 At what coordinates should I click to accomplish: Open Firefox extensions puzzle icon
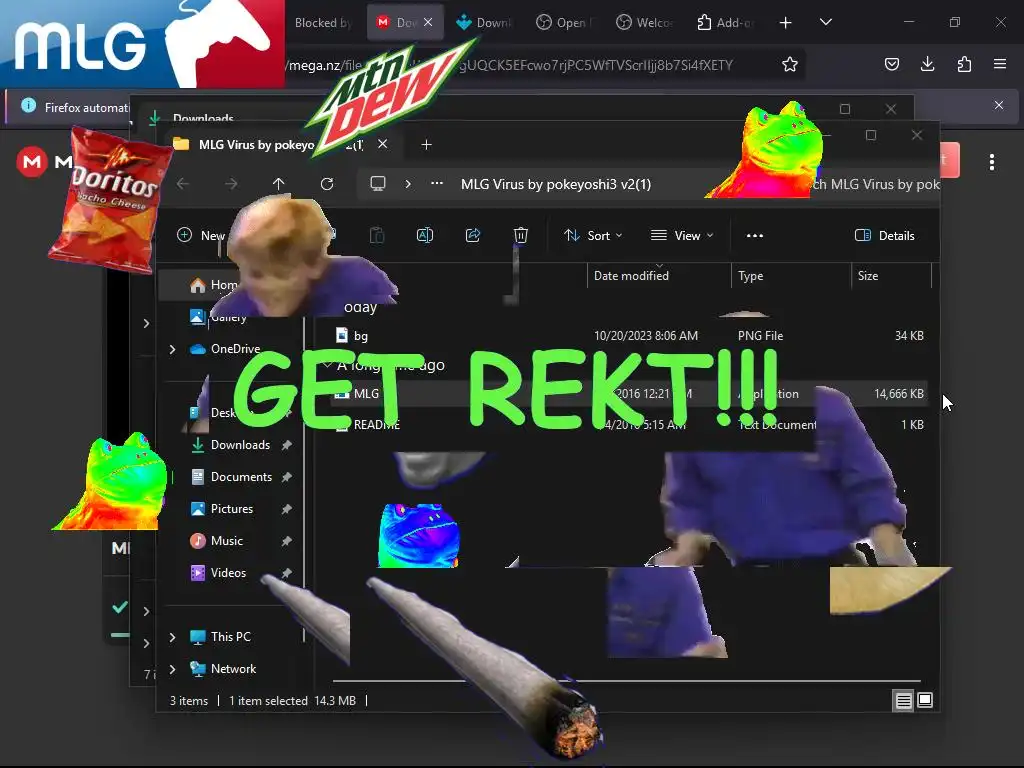(964, 64)
